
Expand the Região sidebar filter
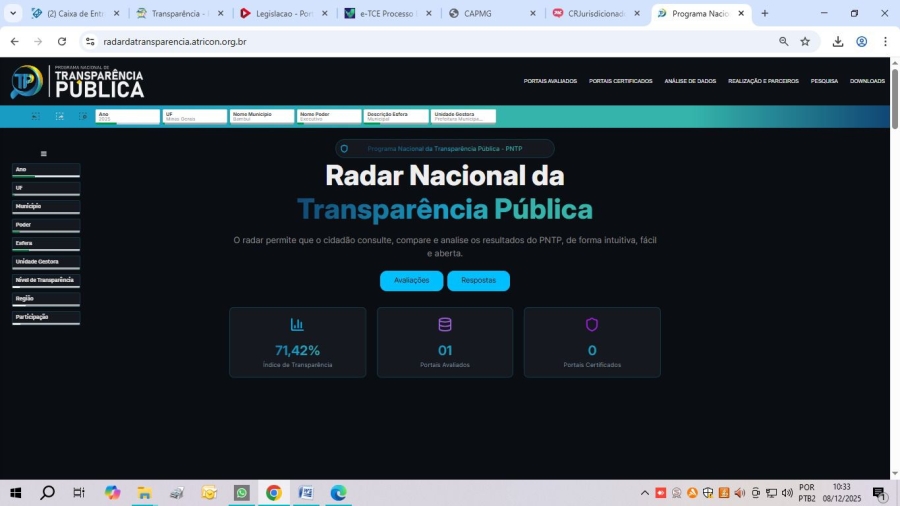46,298
